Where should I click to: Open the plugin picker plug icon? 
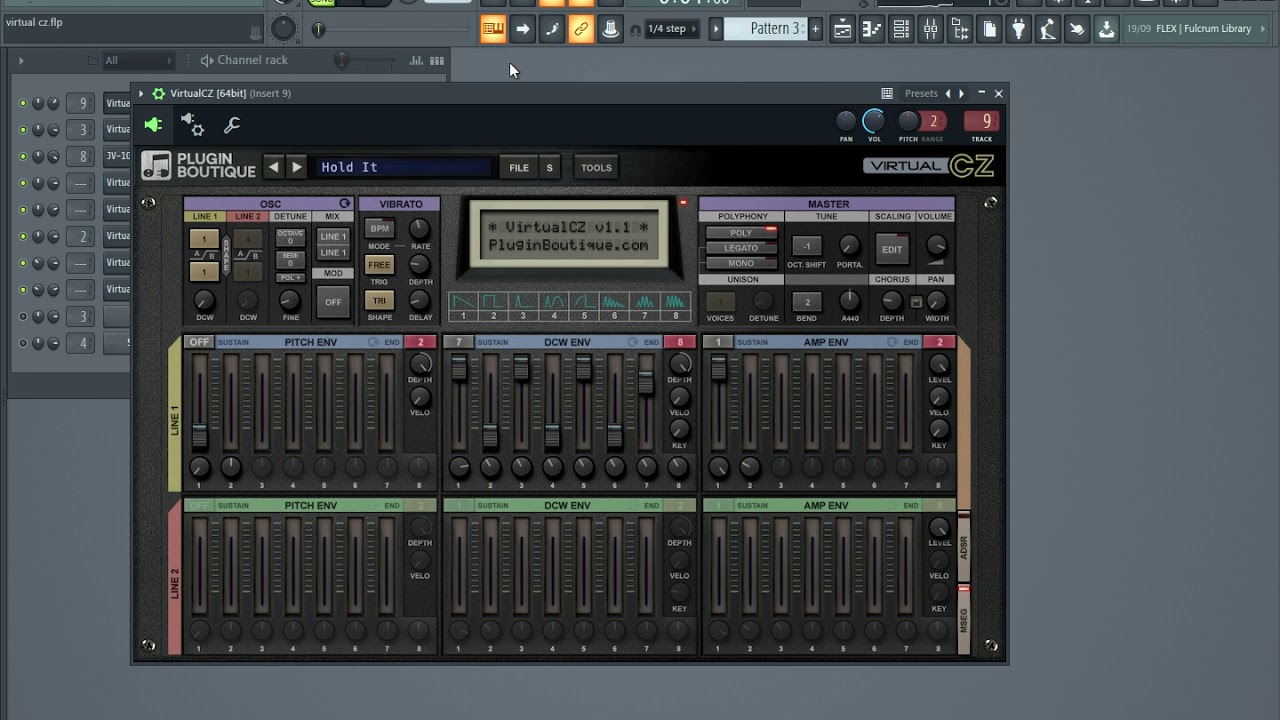click(1018, 29)
